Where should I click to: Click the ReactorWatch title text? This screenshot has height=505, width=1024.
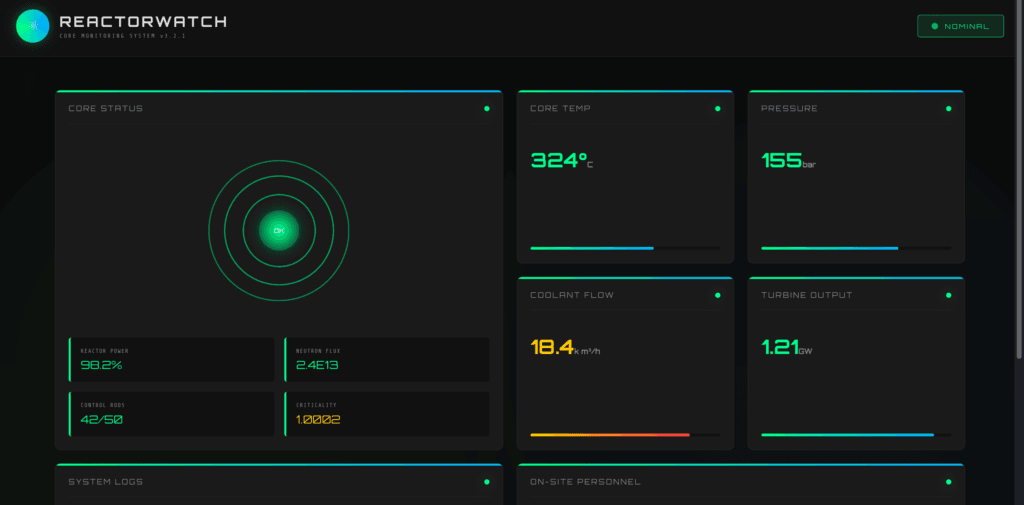pos(142,21)
